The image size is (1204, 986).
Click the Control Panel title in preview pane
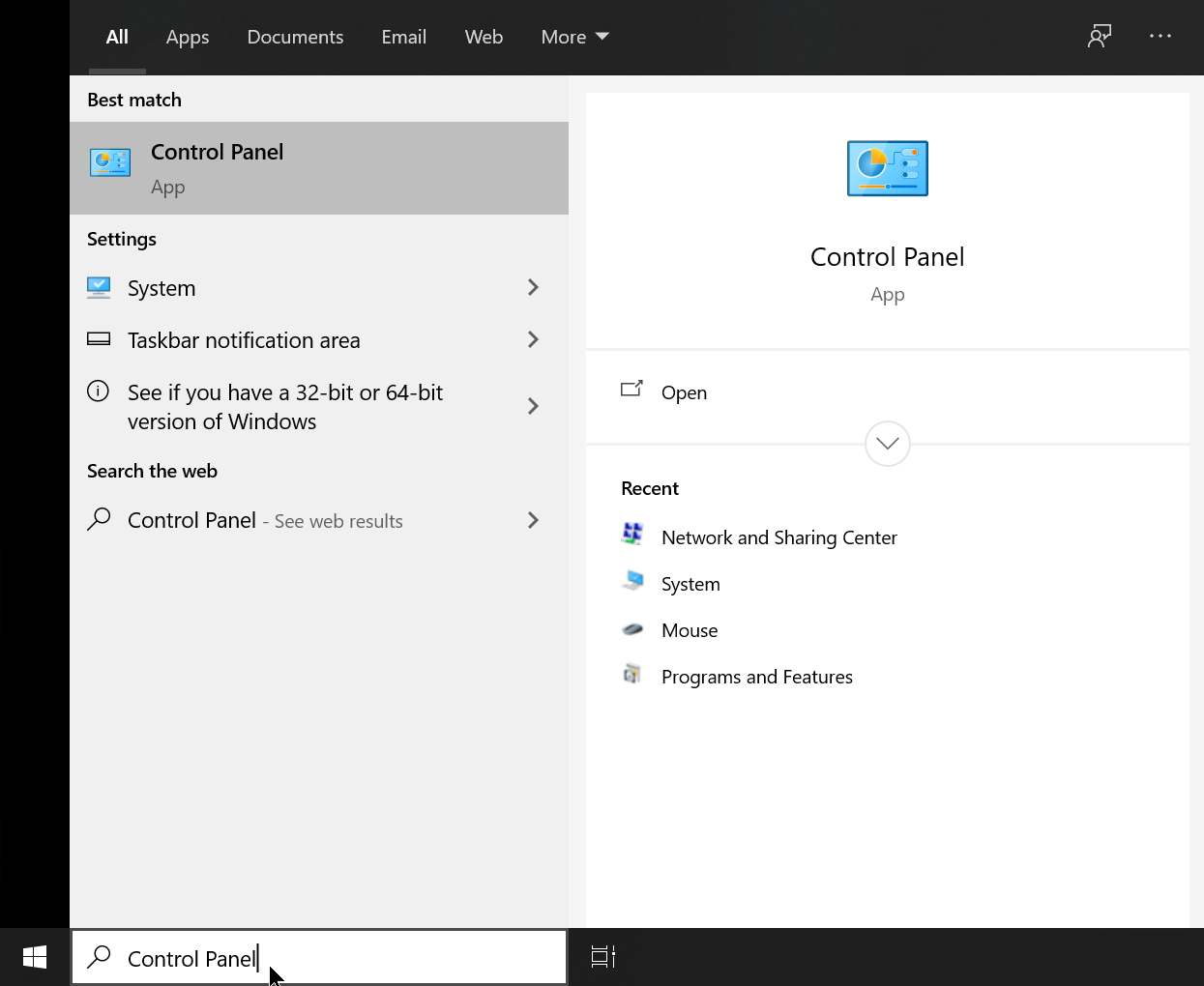(x=887, y=257)
